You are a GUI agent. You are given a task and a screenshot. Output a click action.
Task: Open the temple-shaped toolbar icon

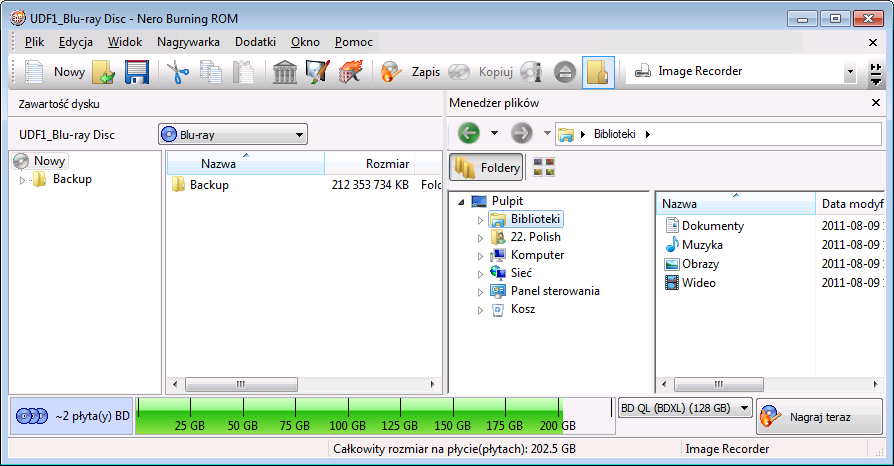285,72
